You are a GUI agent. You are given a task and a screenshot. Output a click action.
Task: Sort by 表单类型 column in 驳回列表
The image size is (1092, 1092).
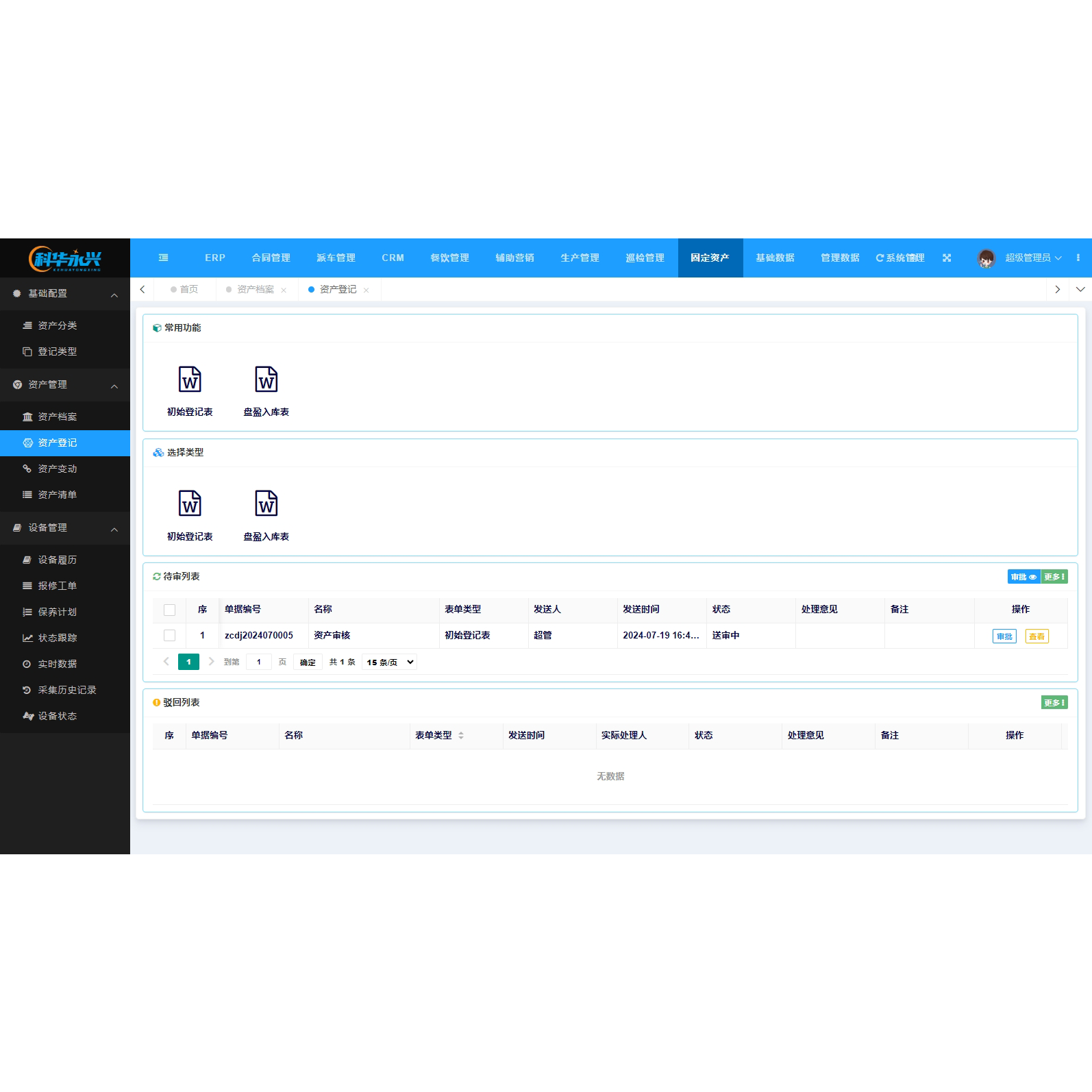point(461,735)
